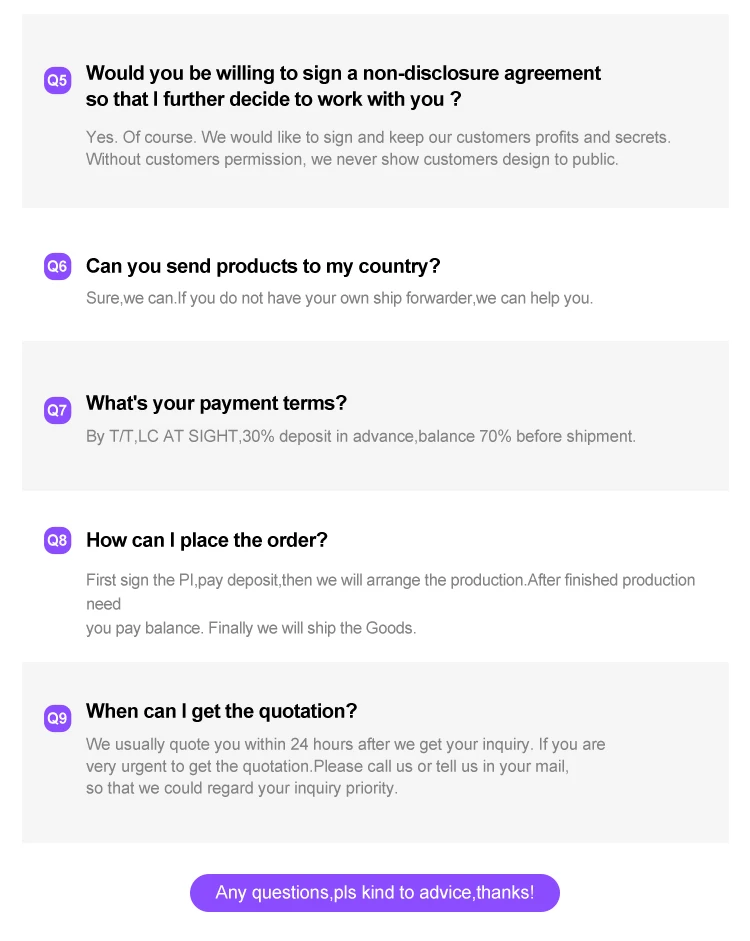This screenshot has height=941, width=750.
Task: Click the T/T, LC AT SIGHT deposit answer
Action: [x=360, y=436]
